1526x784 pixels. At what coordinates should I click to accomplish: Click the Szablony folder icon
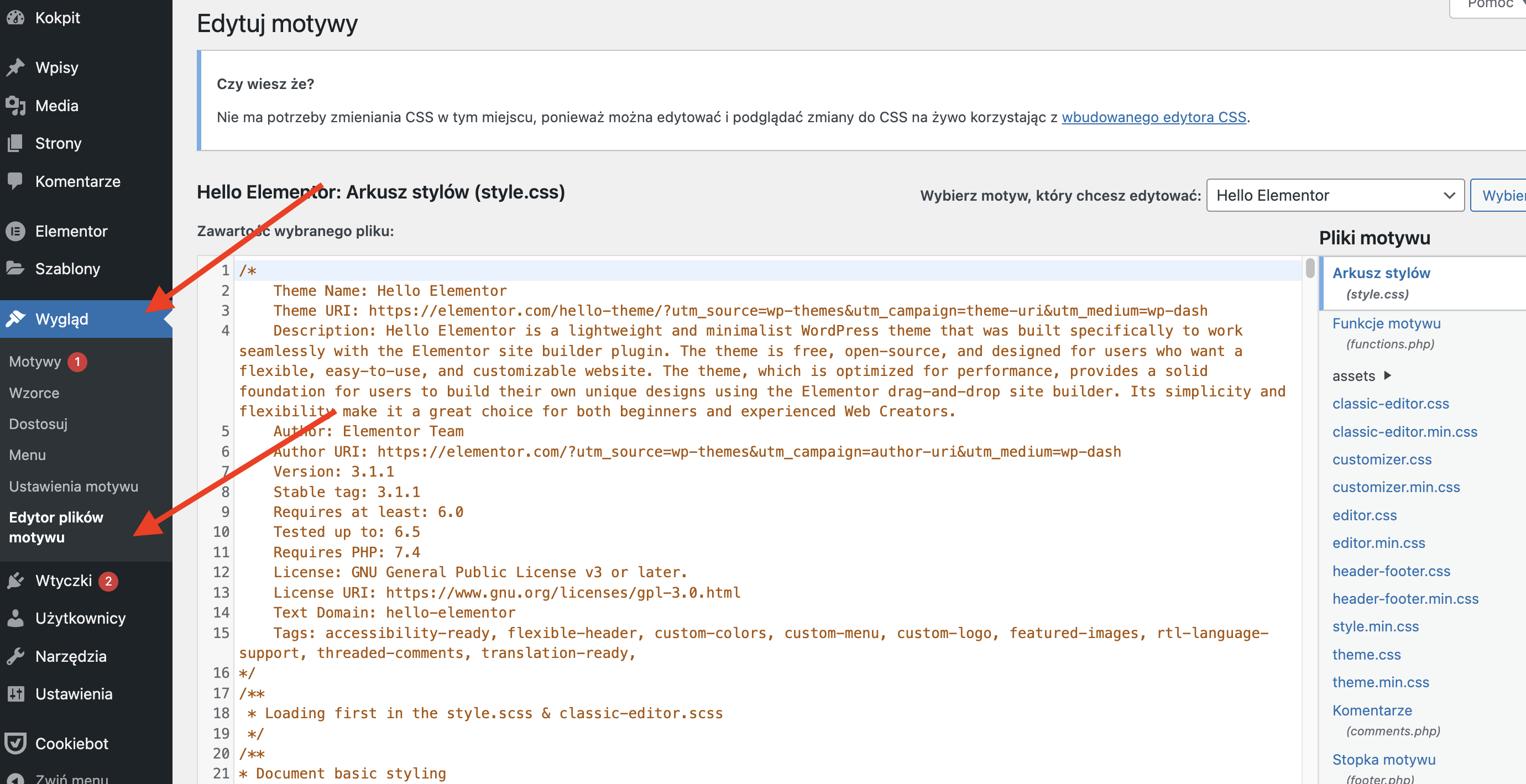pyautogui.click(x=15, y=269)
